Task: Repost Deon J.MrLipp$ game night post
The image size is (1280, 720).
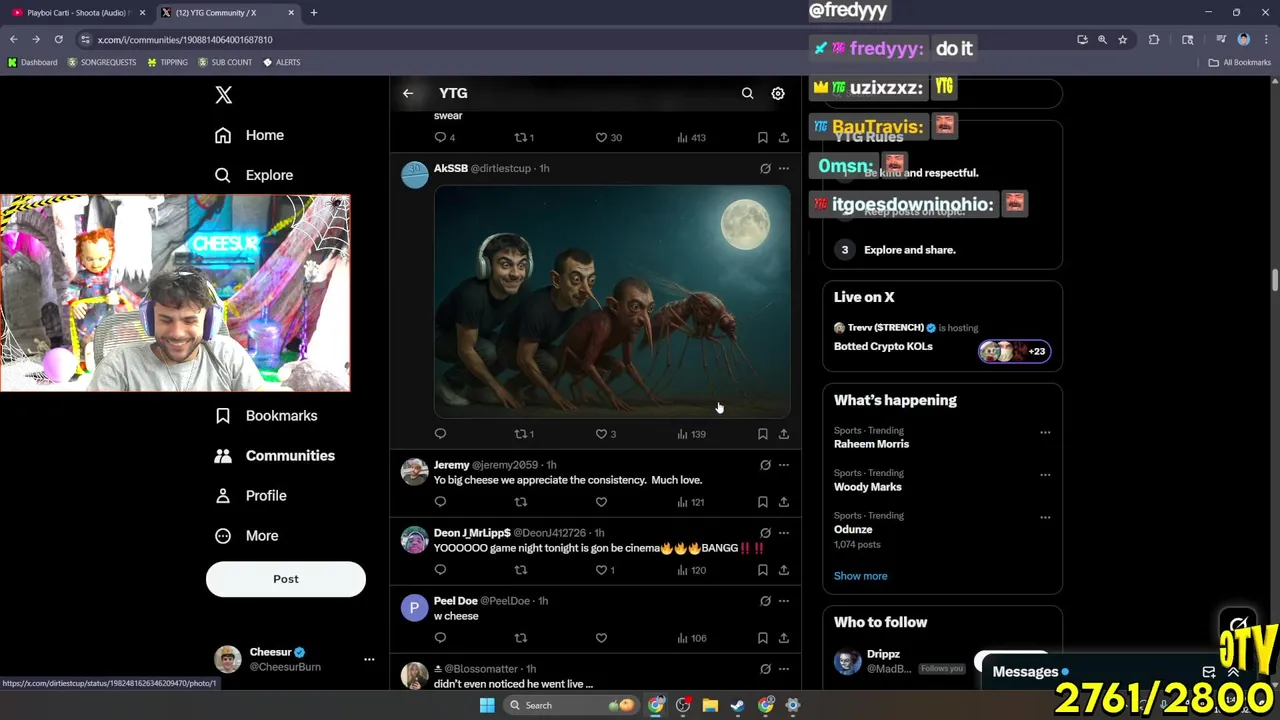Action: pyautogui.click(x=520, y=569)
